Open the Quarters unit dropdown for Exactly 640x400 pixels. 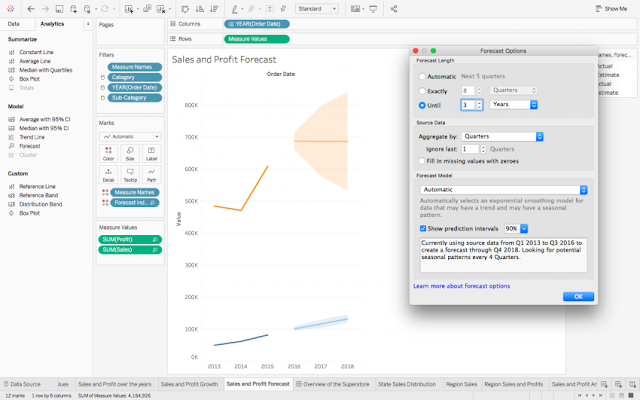coord(513,90)
